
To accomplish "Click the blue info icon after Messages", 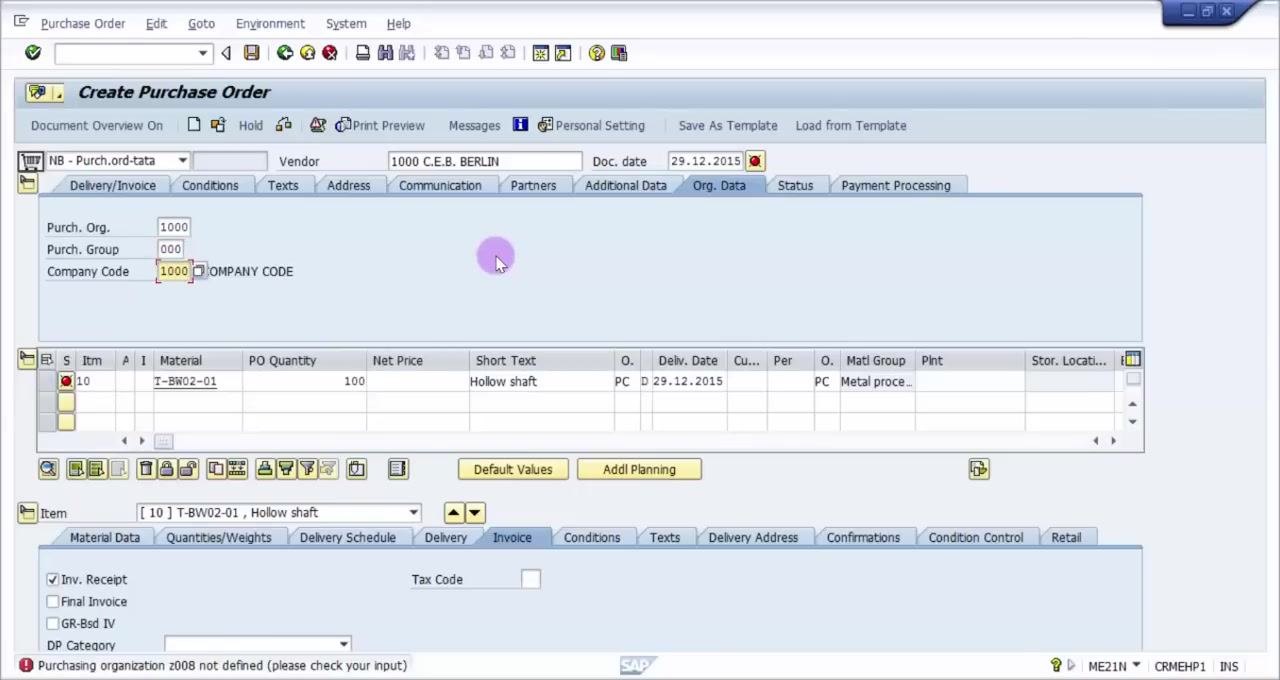I will click(x=520, y=125).
